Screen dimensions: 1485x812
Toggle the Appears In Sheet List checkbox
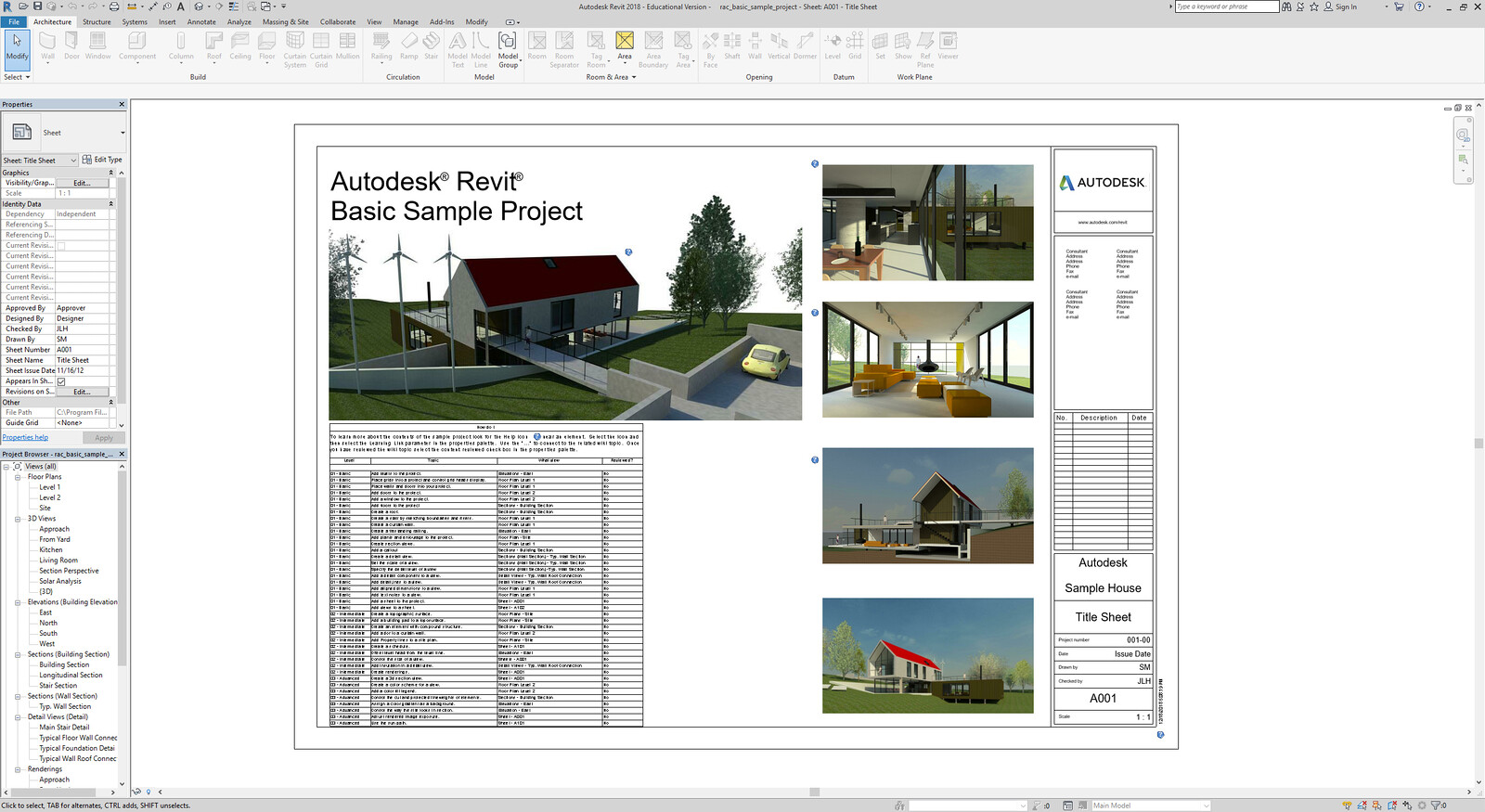tap(61, 381)
